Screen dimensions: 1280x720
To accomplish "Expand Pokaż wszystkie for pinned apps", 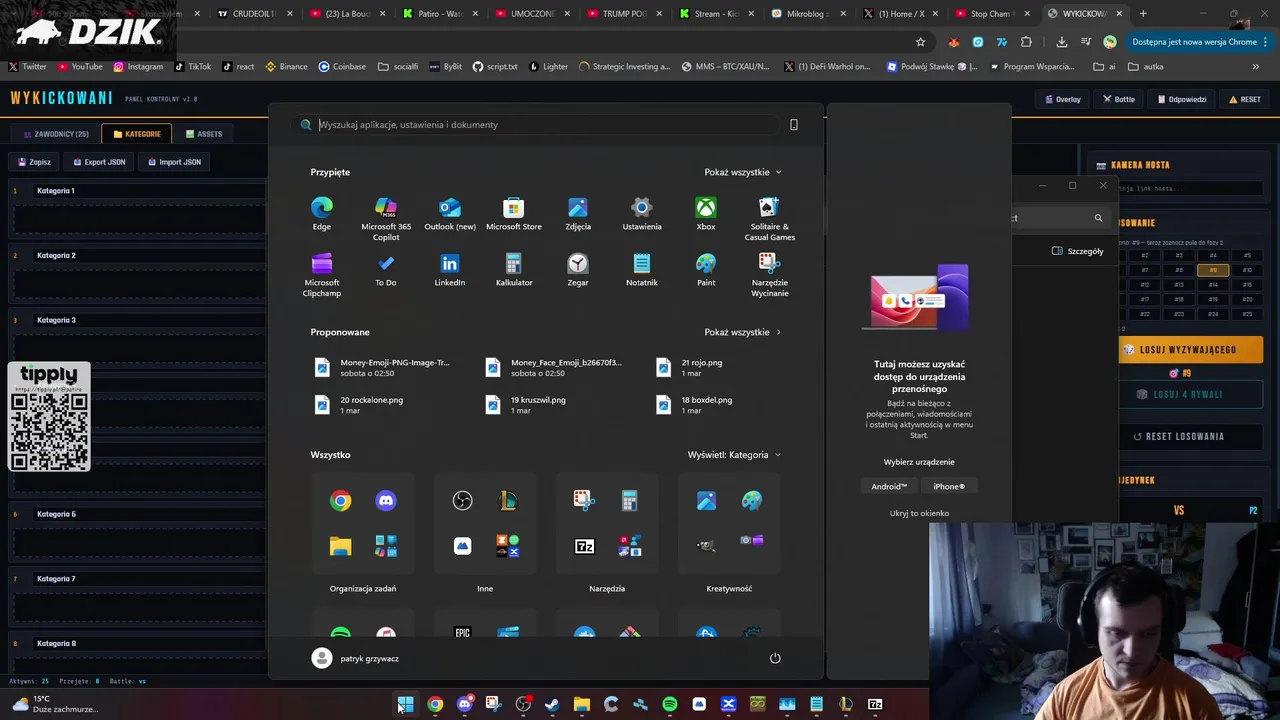I will [743, 172].
